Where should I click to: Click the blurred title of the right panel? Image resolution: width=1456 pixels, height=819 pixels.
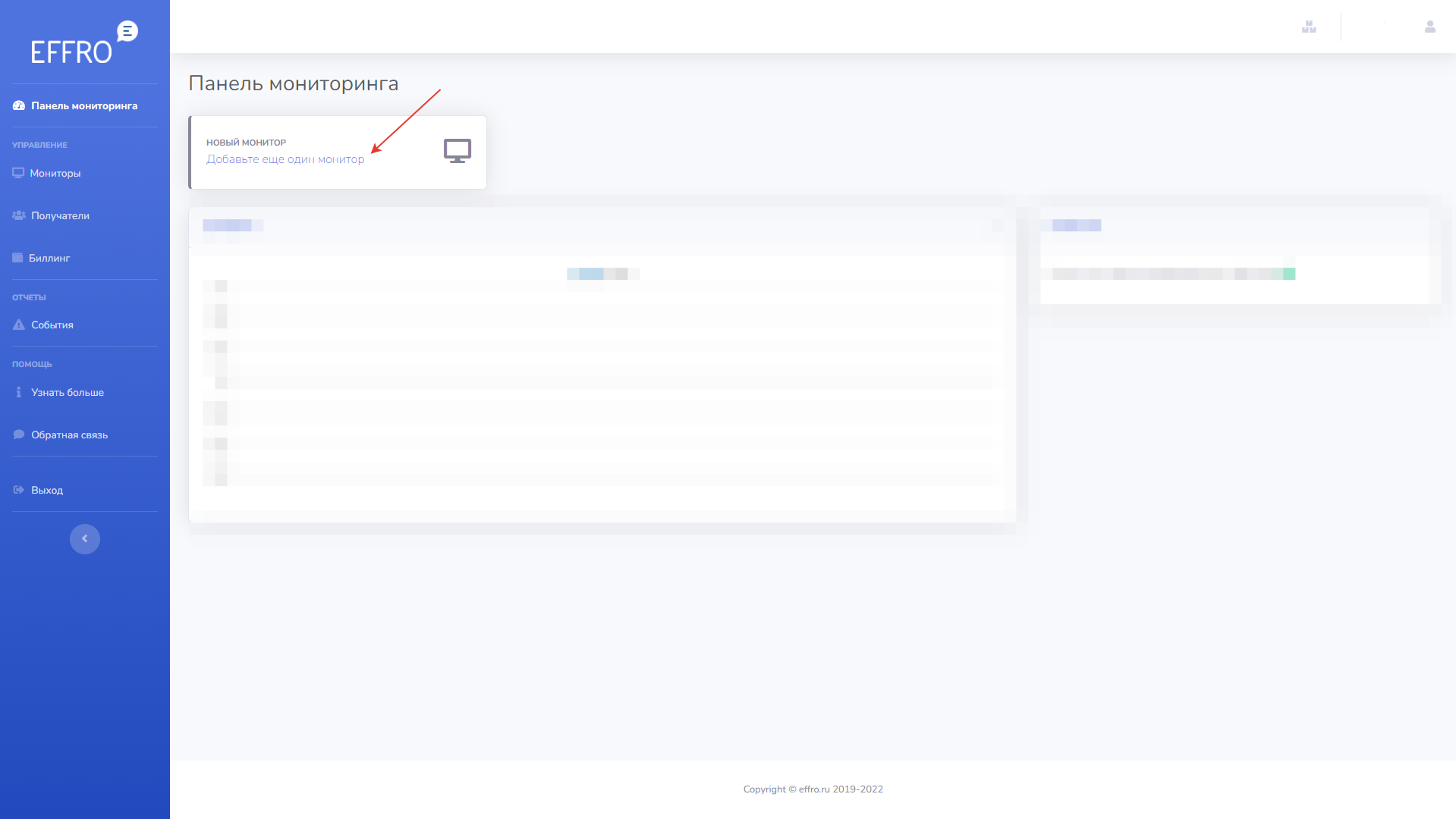[x=1076, y=226]
